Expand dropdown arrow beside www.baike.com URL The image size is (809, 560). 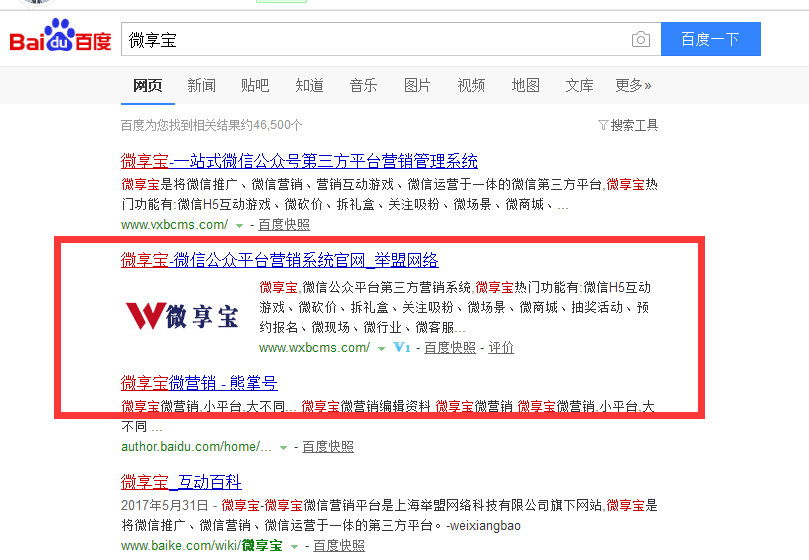[294, 547]
